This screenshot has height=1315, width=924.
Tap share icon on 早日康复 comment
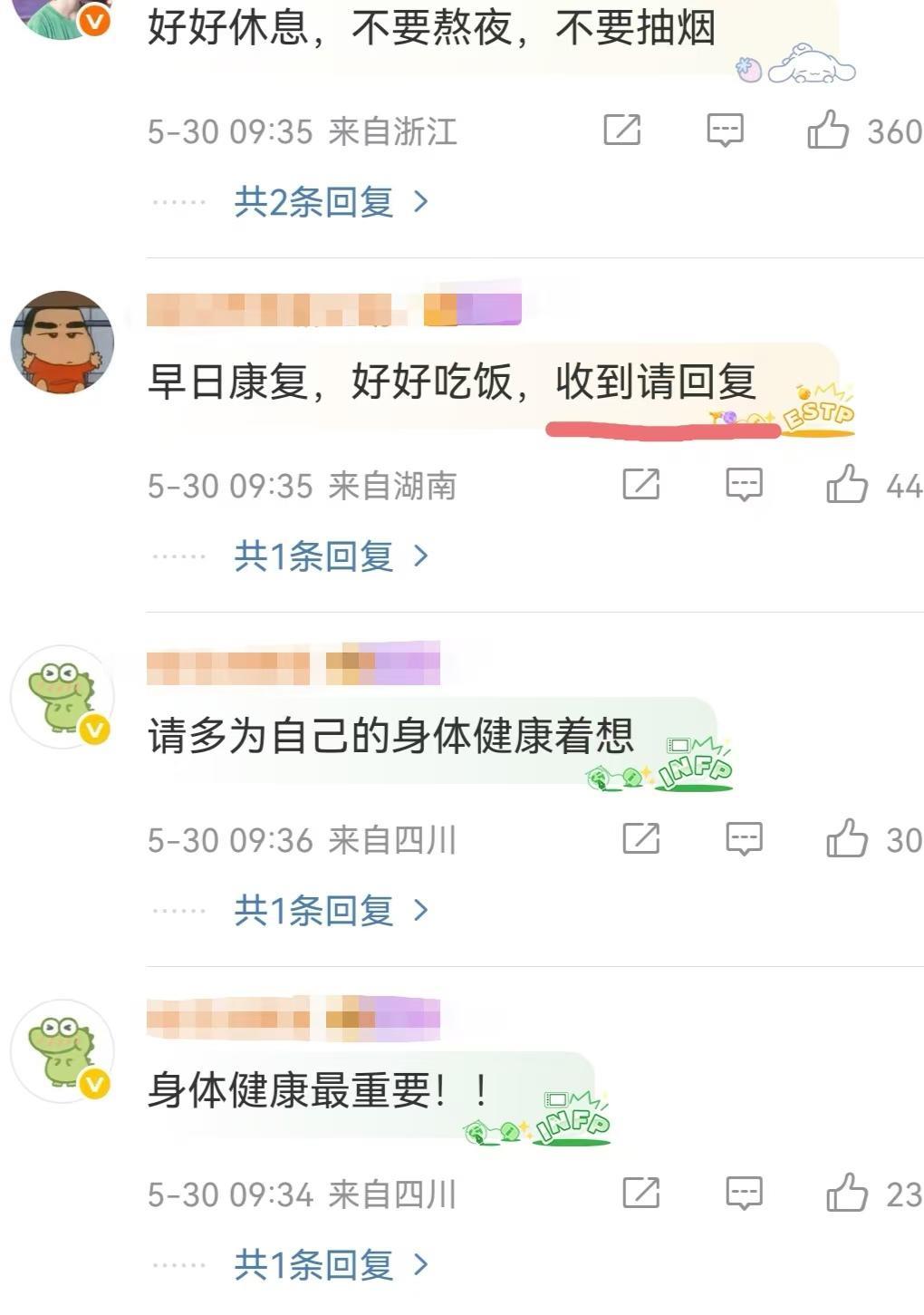(x=641, y=485)
